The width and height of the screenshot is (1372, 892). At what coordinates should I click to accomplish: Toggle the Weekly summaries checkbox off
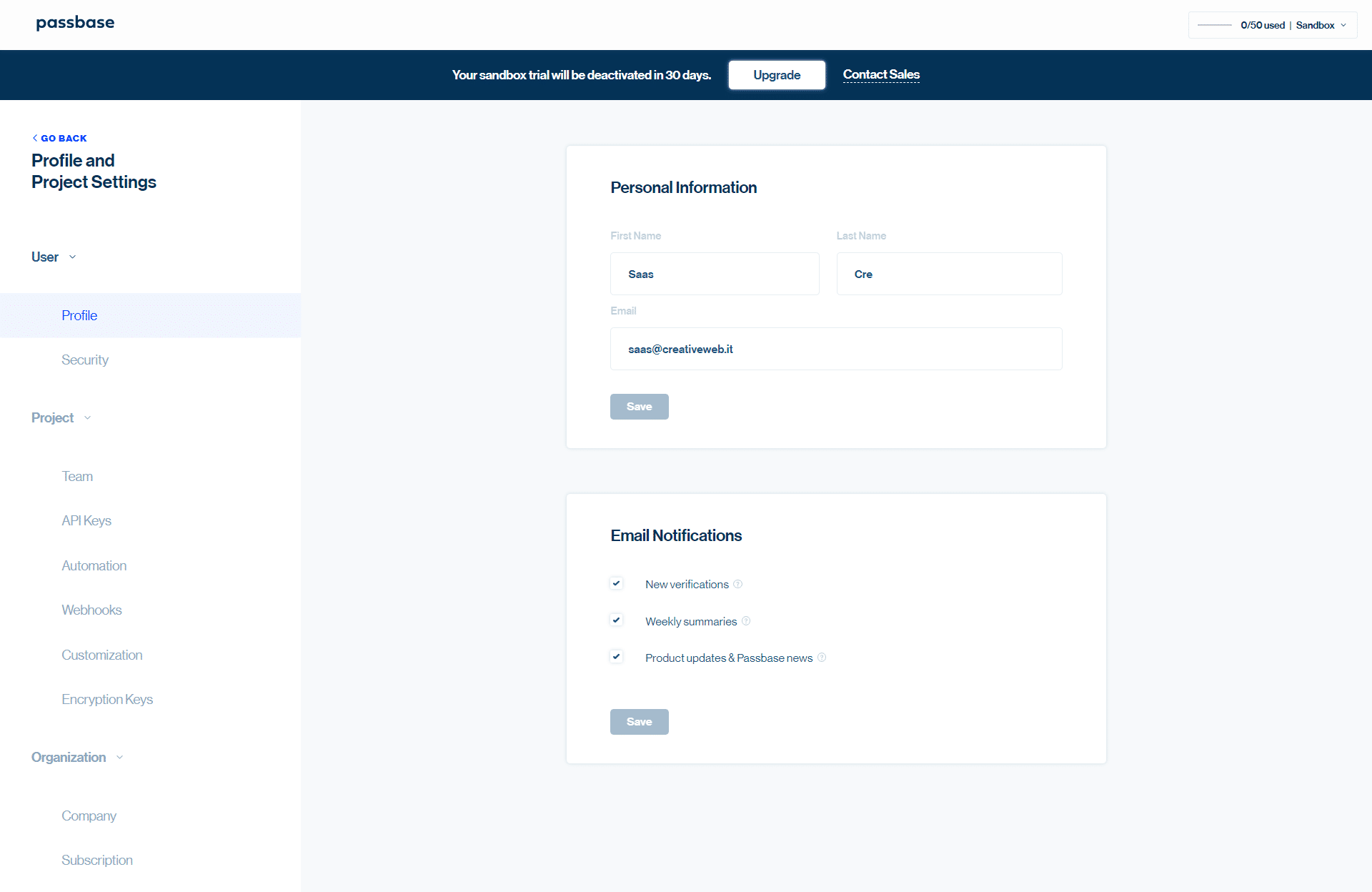[x=617, y=620]
